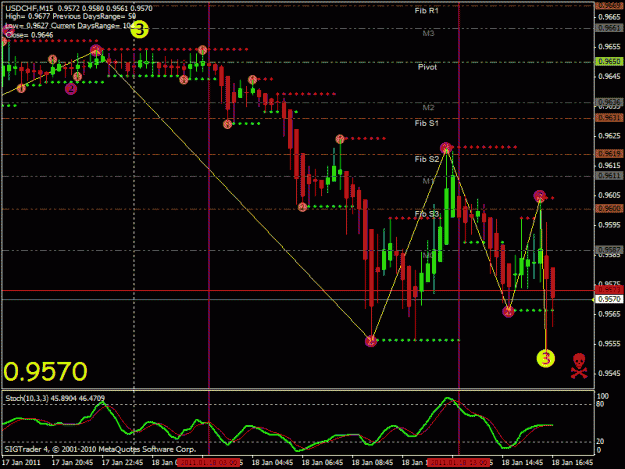
Task: Click the 18 Jan 06:45 time label
Action: pos(322,463)
